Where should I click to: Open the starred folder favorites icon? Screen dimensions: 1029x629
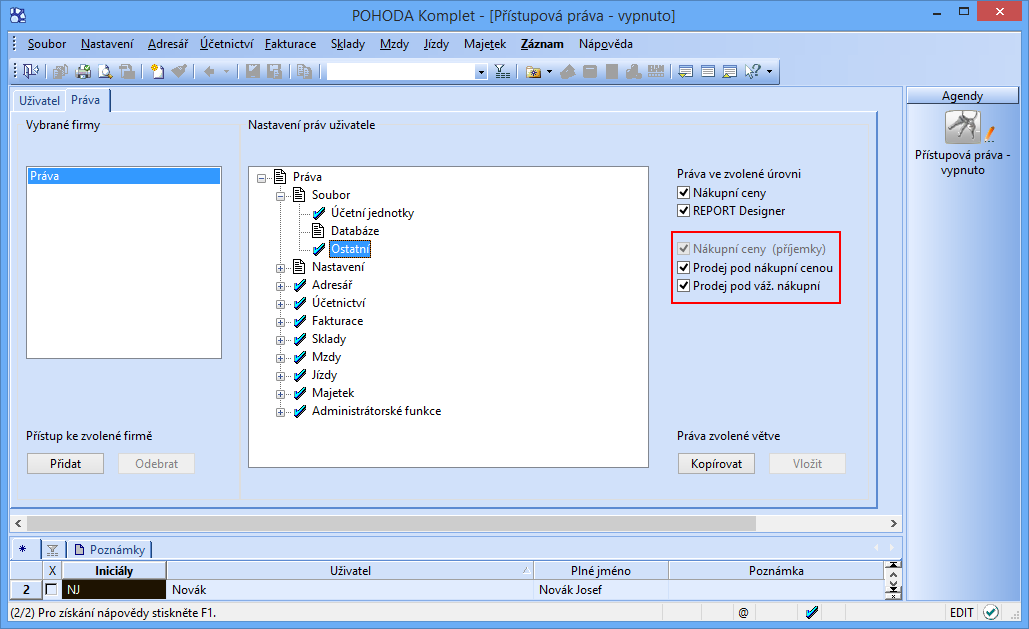[x=534, y=71]
